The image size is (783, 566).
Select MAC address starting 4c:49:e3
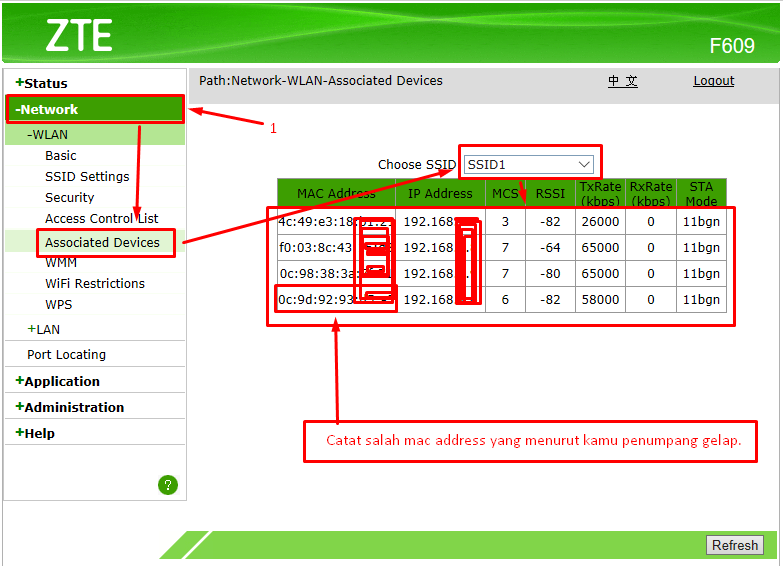pos(336,221)
